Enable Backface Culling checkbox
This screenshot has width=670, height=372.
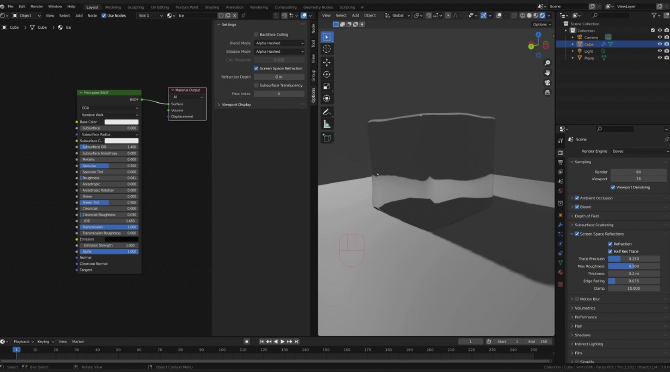coord(256,35)
